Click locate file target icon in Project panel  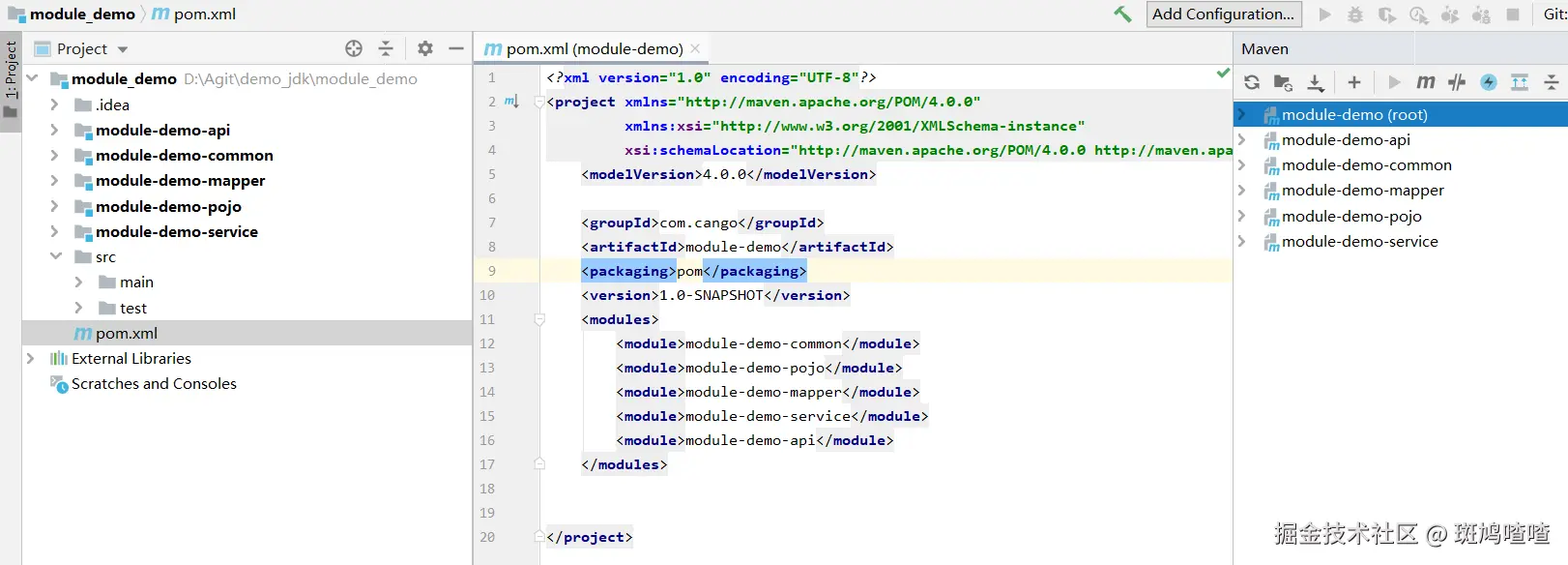pos(354,48)
